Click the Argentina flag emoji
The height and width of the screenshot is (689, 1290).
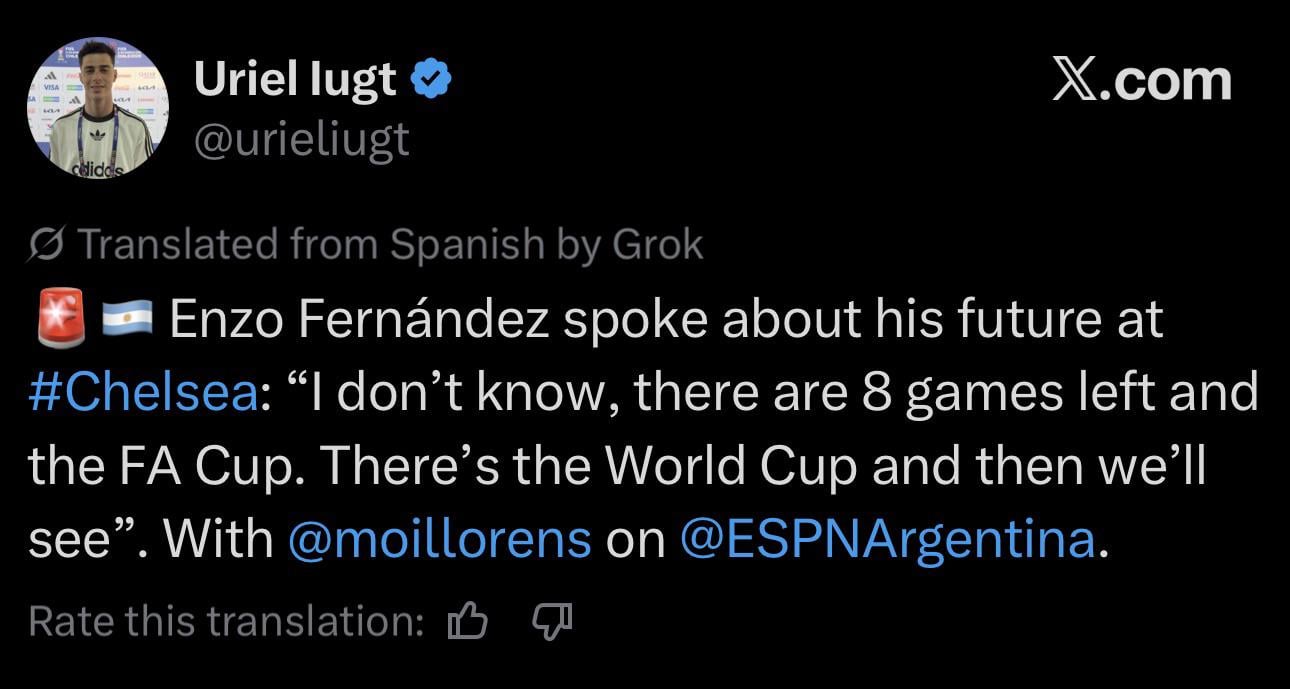coord(126,320)
